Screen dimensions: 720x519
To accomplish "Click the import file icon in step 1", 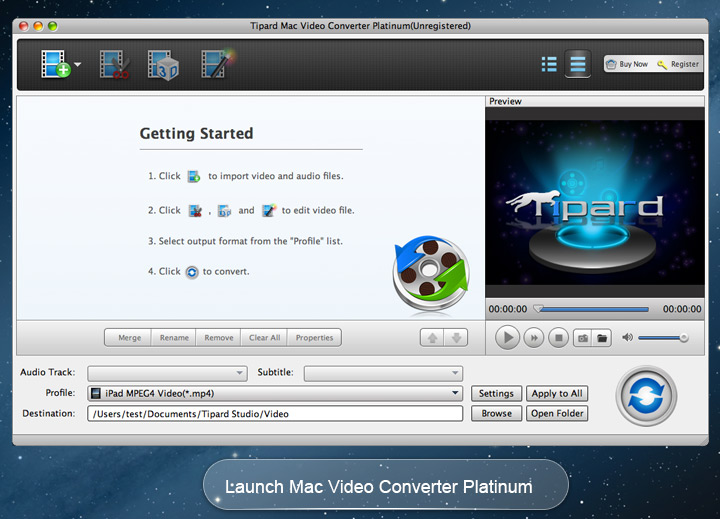I will 194,176.
